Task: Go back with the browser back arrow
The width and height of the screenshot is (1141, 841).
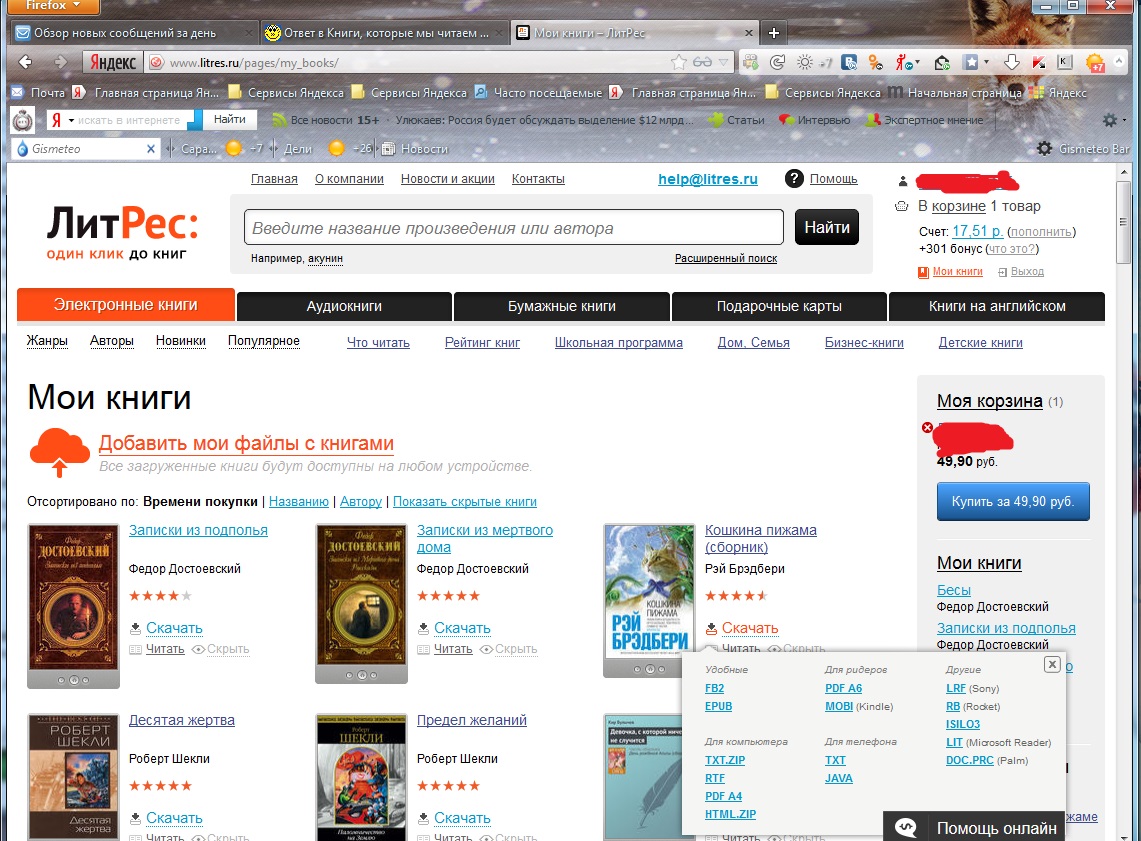Action: point(25,62)
